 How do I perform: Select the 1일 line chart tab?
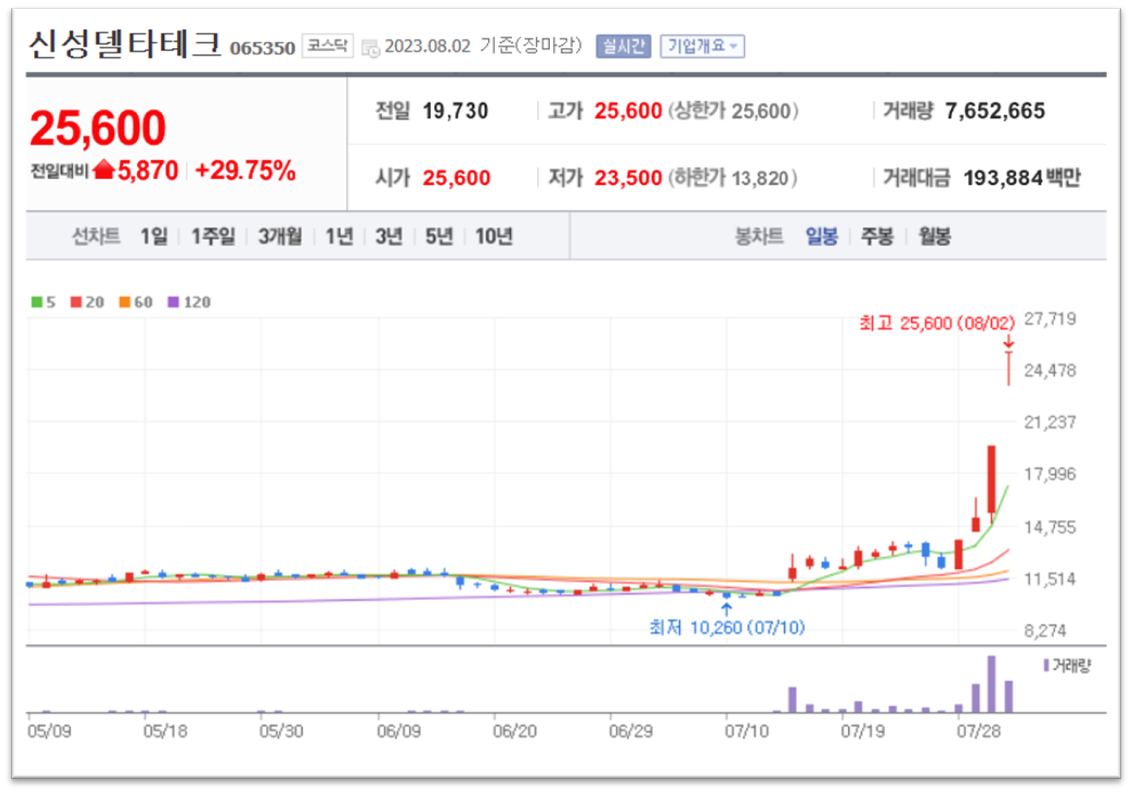tap(154, 236)
